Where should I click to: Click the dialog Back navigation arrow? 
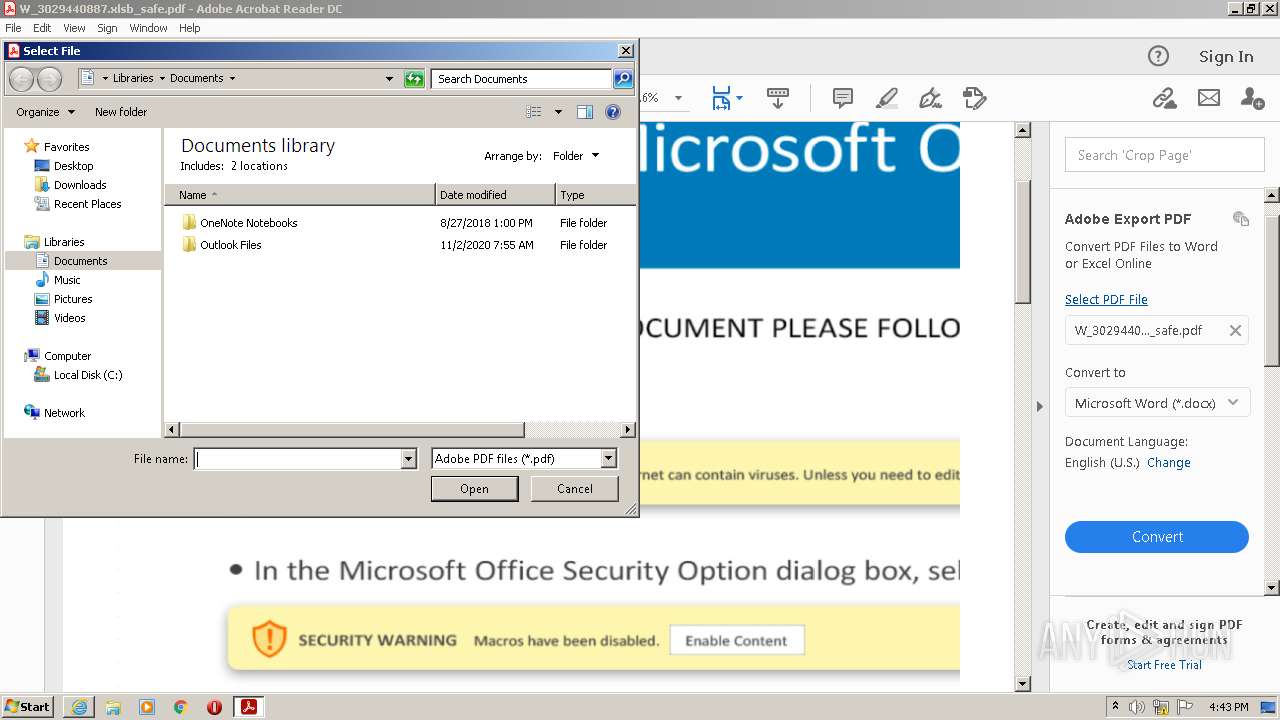pos(21,78)
